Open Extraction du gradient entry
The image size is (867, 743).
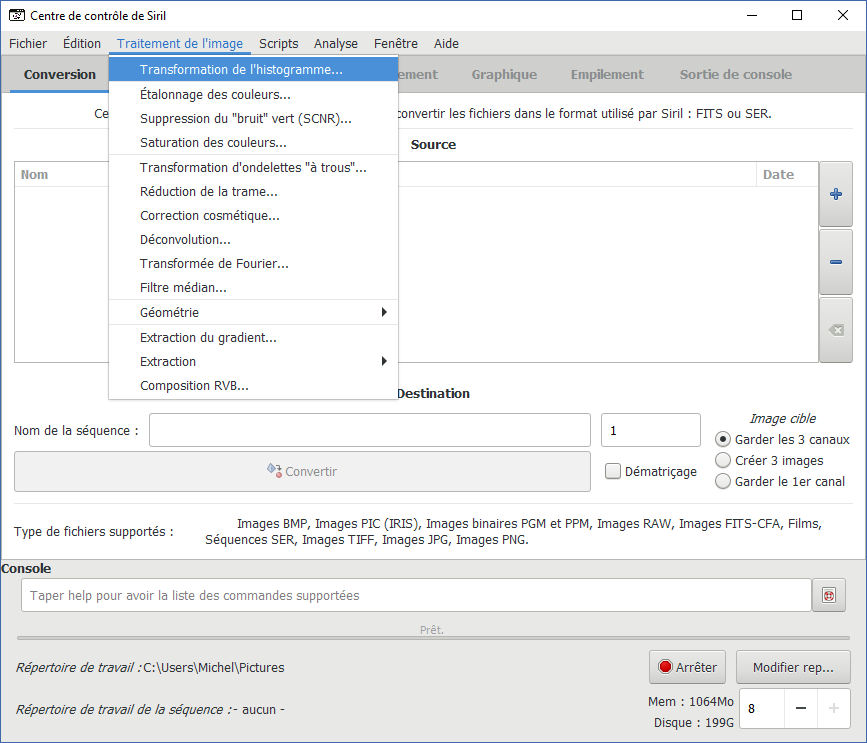[253, 338]
